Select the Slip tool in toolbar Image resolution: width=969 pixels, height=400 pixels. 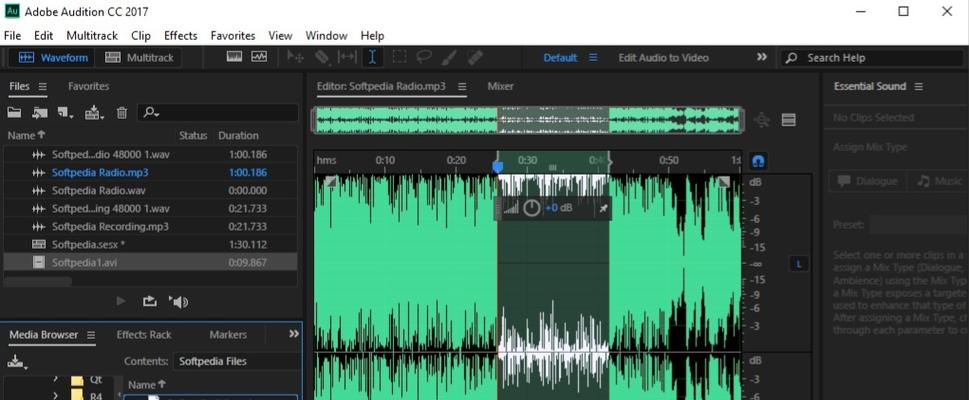click(x=347, y=57)
